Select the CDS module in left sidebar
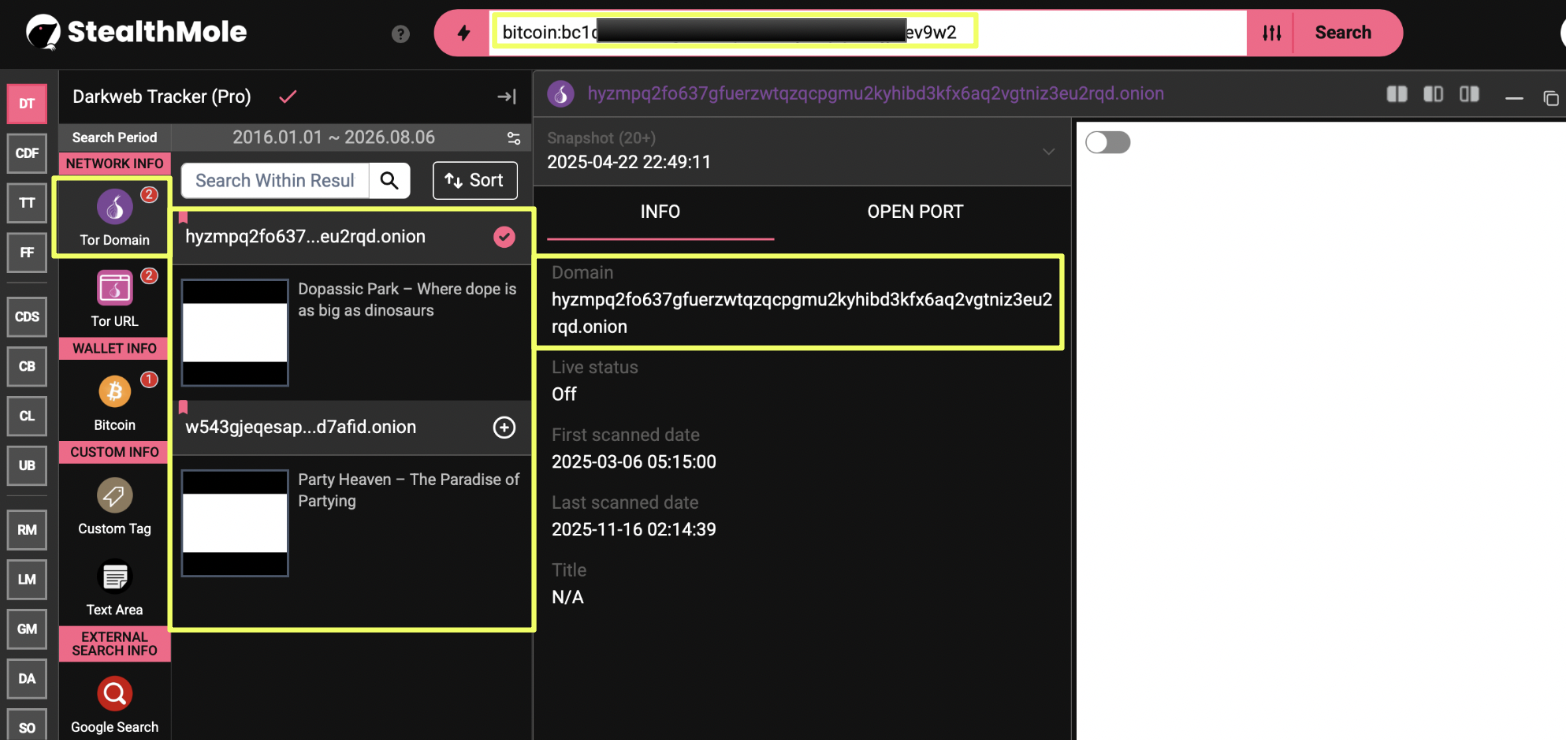Viewport: 1566px width, 740px height. click(27, 317)
